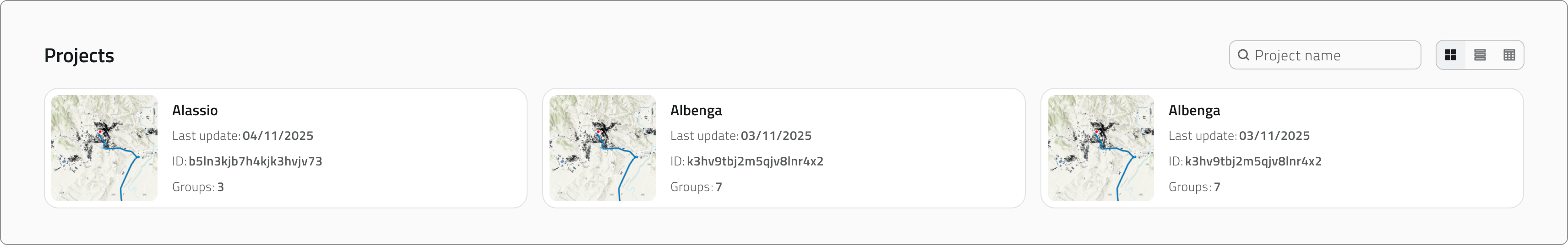Open the Alassio project title

pos(195,110)
